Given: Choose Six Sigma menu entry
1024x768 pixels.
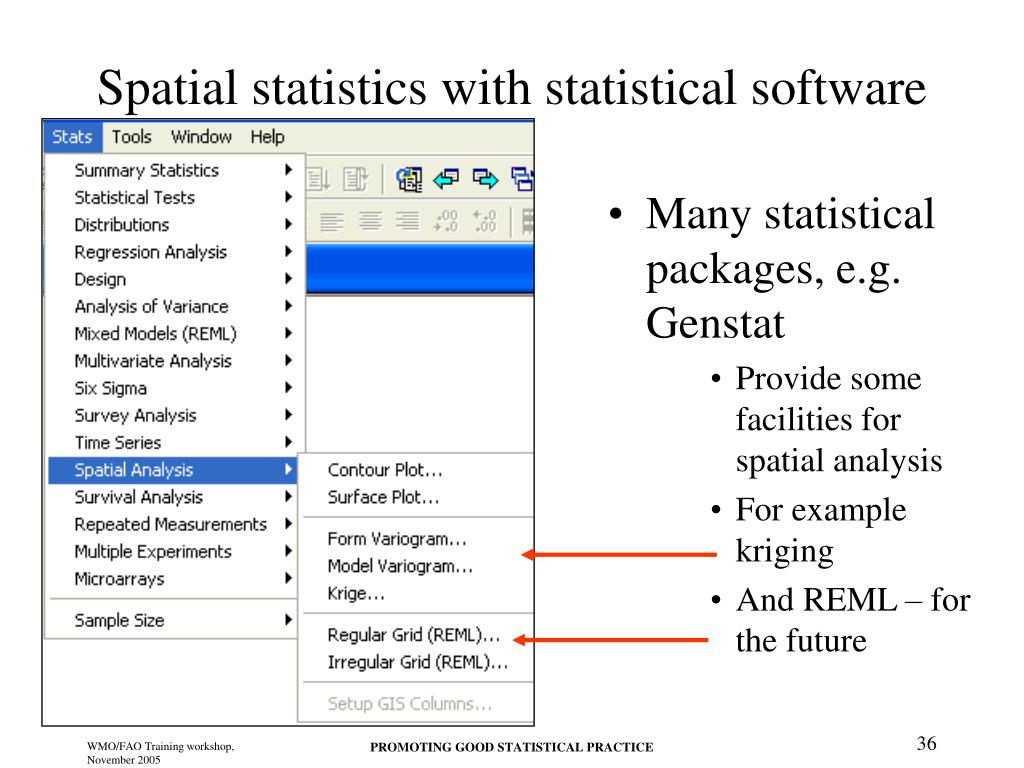Looking at the screenshot, I should 173,388.
